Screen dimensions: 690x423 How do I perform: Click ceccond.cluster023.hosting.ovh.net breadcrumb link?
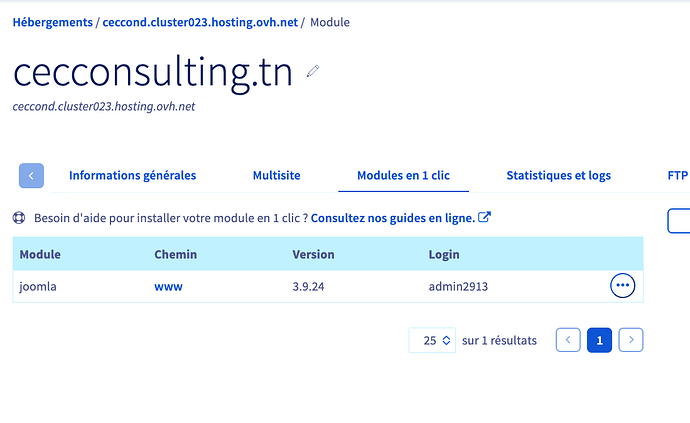coord(200,22)
